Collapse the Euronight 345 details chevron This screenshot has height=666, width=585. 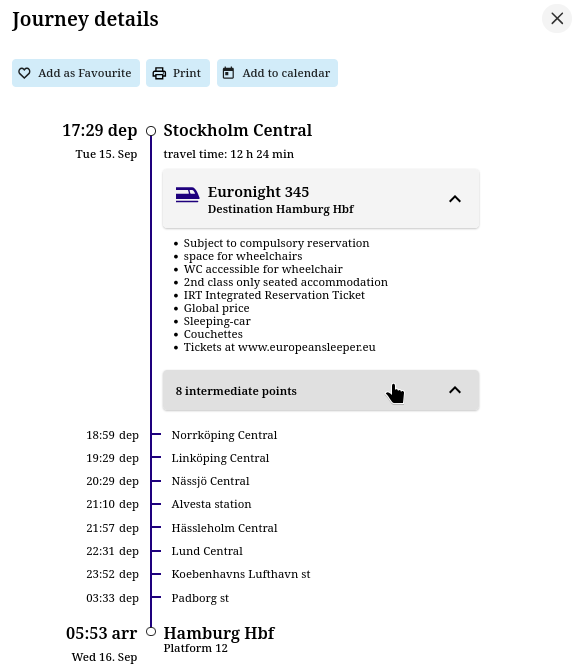click(455, 199)
